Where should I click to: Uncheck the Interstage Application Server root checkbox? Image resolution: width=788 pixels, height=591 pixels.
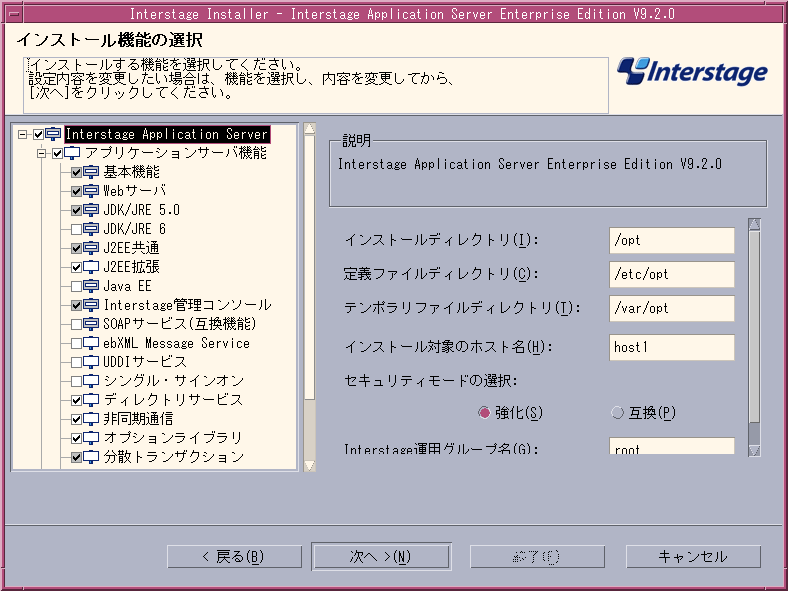click(38, 135)
